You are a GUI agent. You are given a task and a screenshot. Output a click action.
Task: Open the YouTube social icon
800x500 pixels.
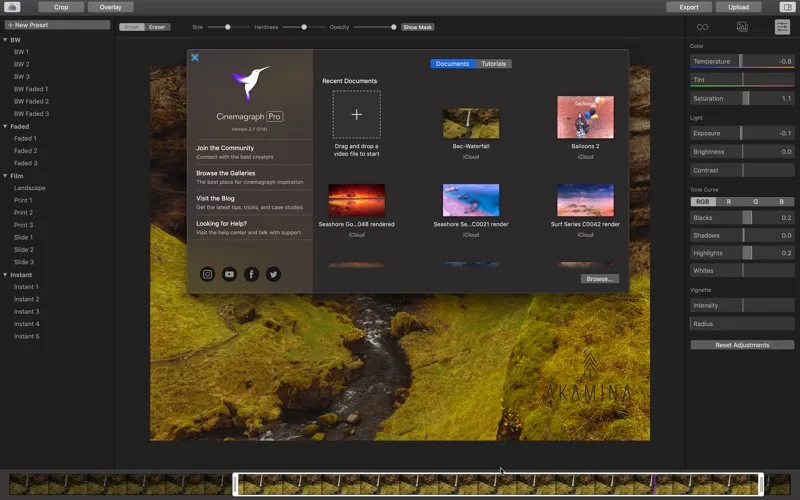[229, 274]
